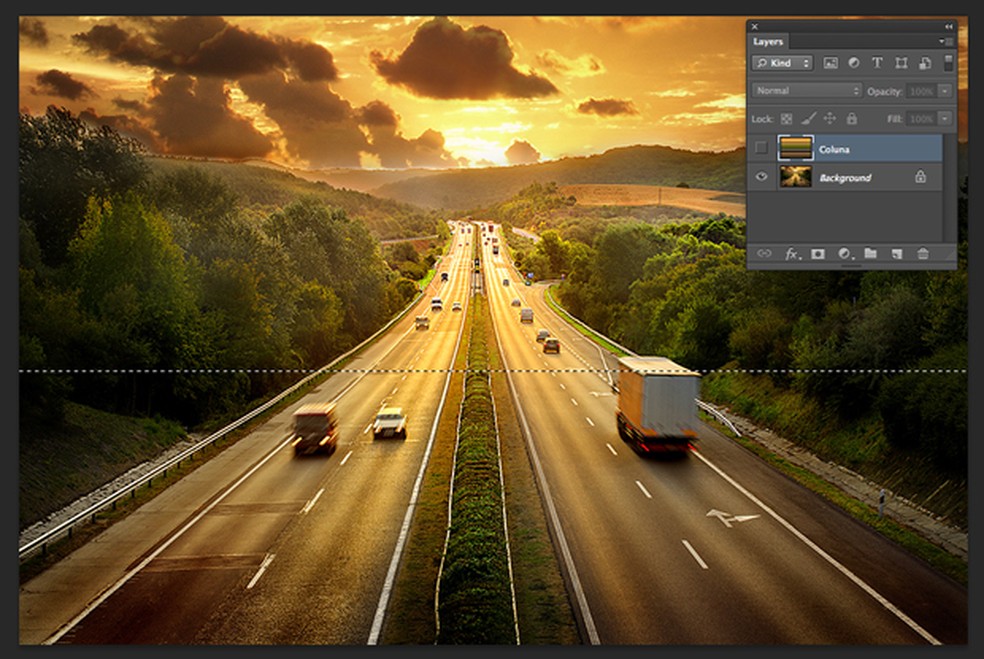Switch to the Layers tab
This screenshot has height=659, width=984.
click(768, 41)
